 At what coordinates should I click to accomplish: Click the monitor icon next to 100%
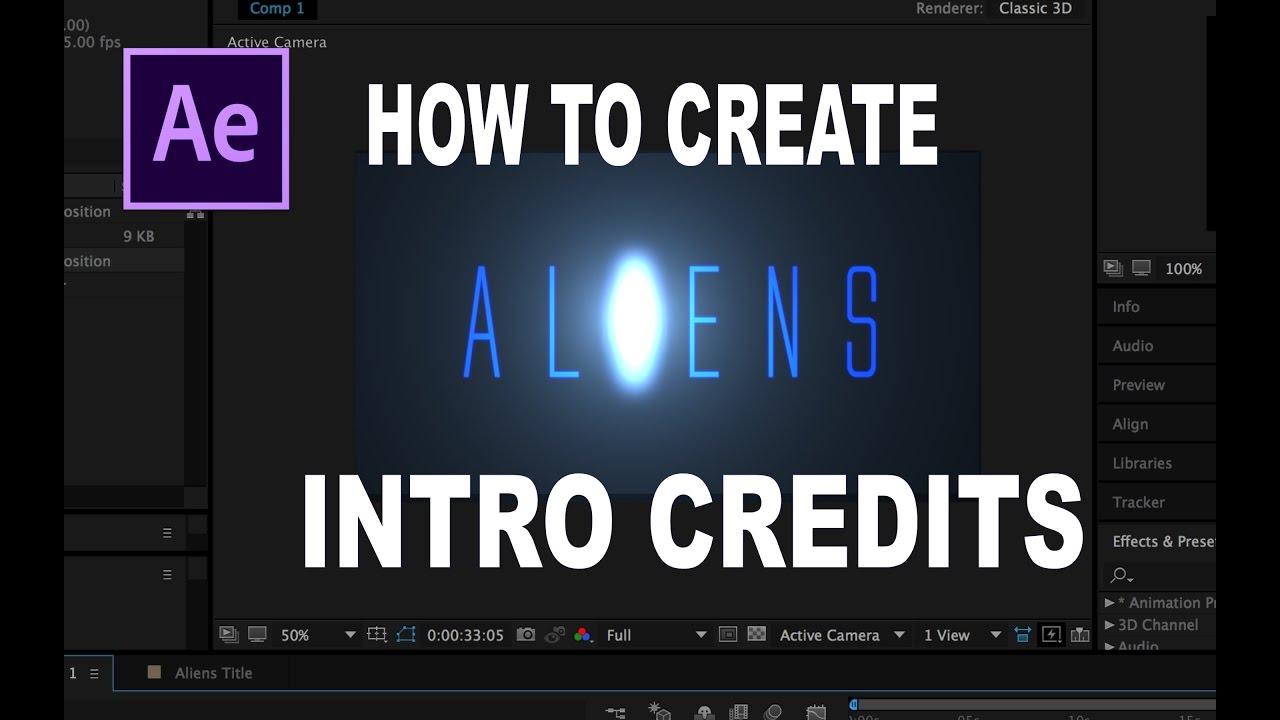click(x=1142, y=268)
